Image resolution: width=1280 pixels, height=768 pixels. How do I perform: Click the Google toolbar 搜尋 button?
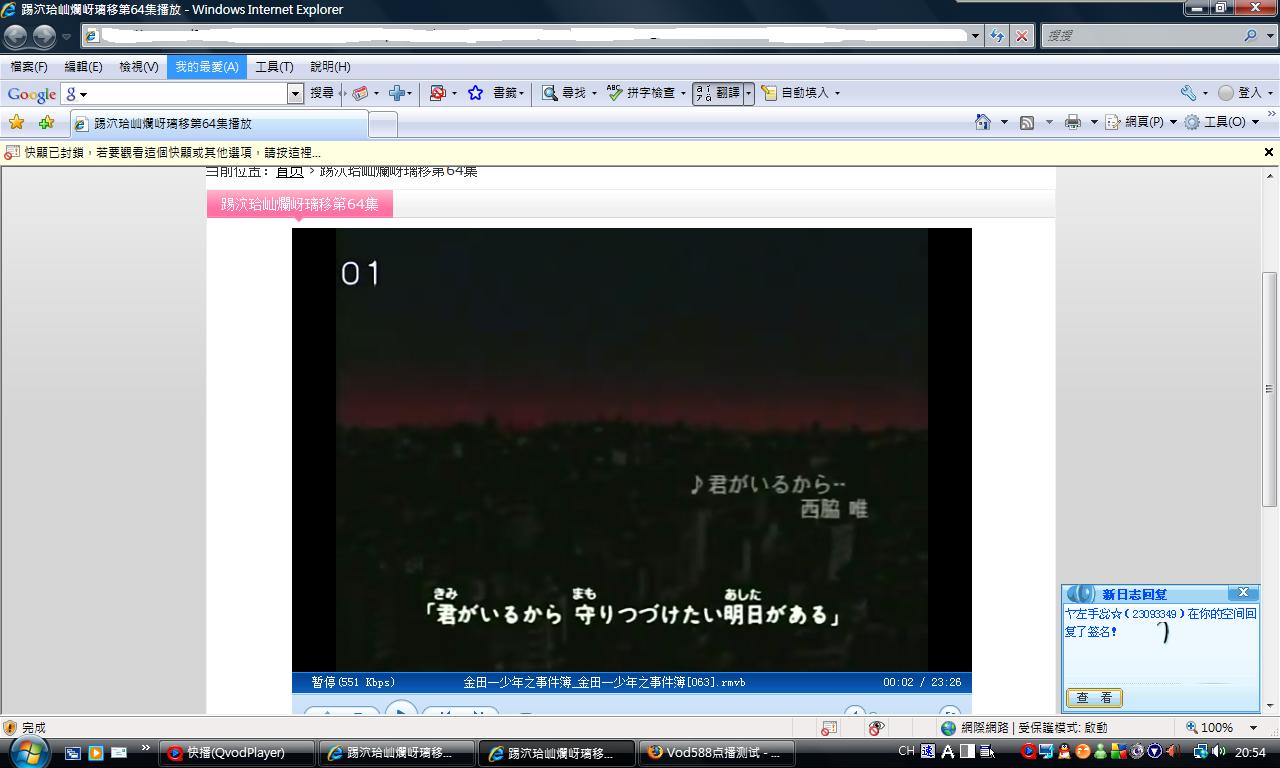pyautogui.click(x=322, y=93)
